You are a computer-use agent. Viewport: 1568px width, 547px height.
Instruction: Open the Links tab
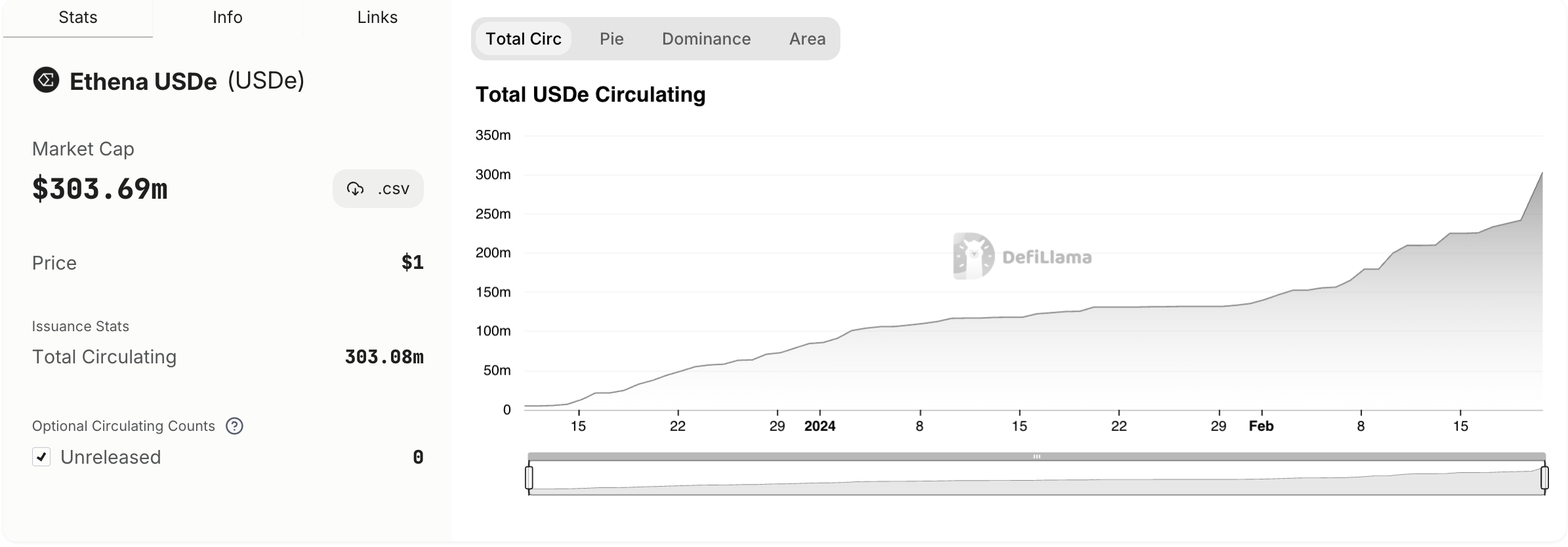(x=377, y=18)
